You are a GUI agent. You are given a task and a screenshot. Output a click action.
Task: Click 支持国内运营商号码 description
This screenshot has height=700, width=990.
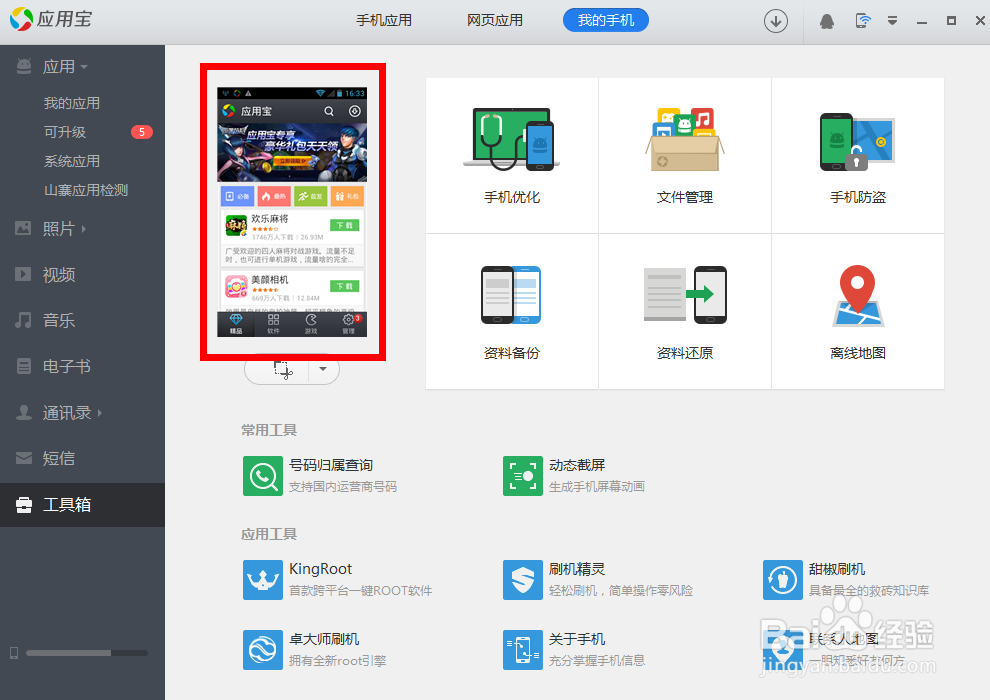click(343, 487)
